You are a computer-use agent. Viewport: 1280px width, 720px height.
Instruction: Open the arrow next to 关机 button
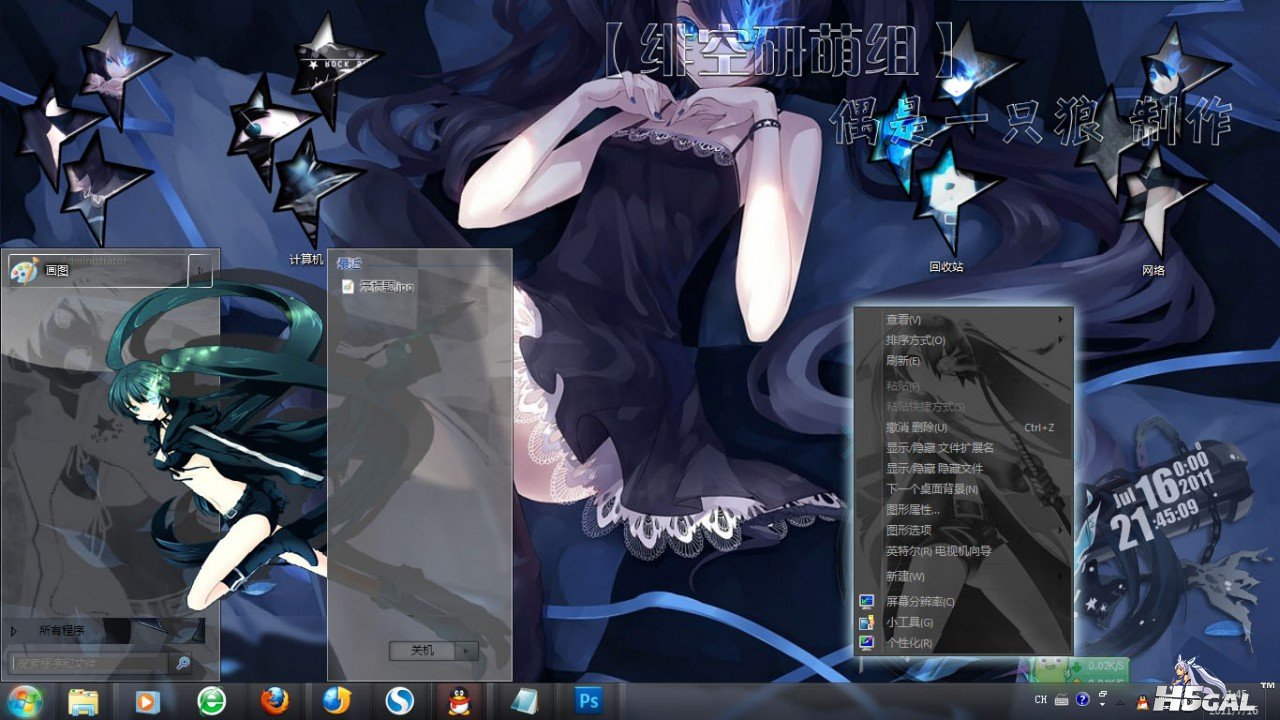(468, 651)
